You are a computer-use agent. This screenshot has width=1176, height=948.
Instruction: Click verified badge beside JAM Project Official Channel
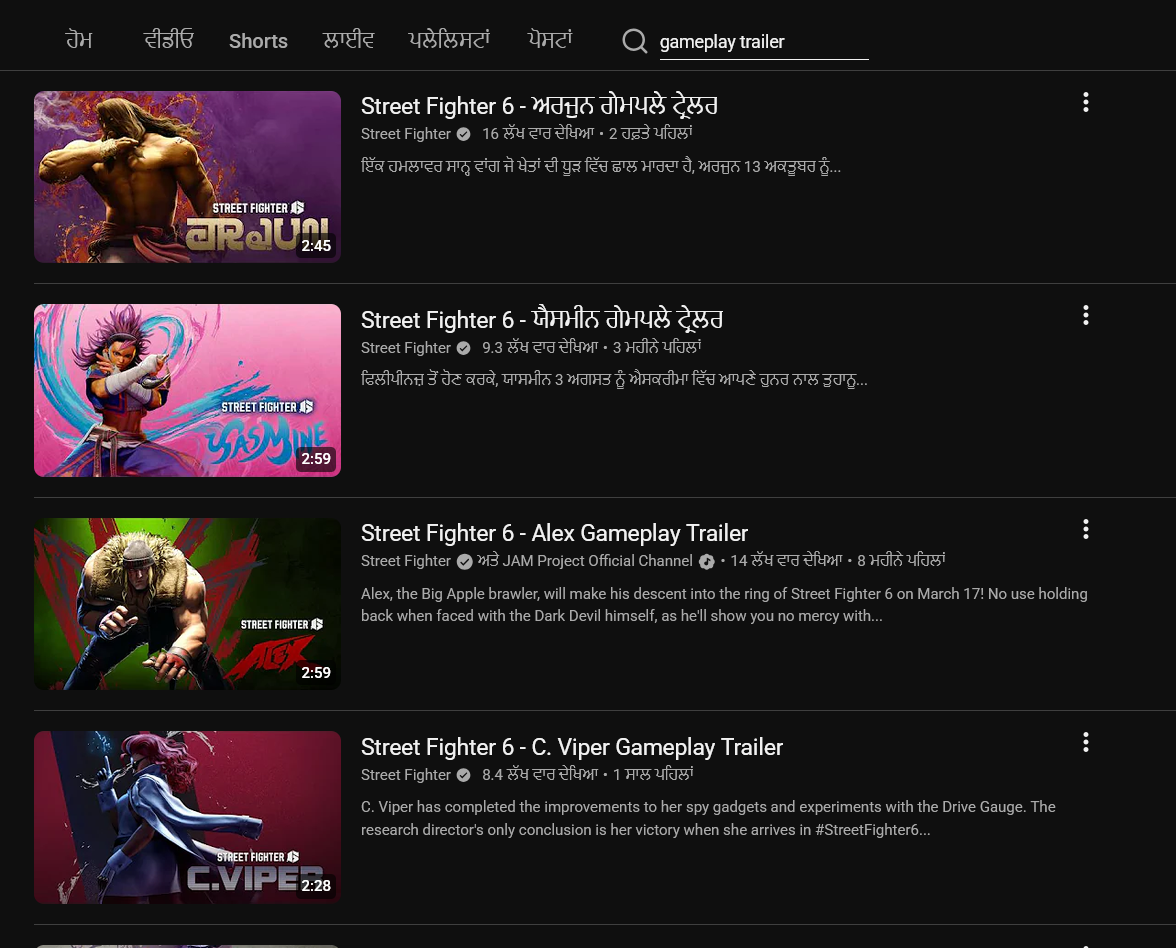(706, 561)
